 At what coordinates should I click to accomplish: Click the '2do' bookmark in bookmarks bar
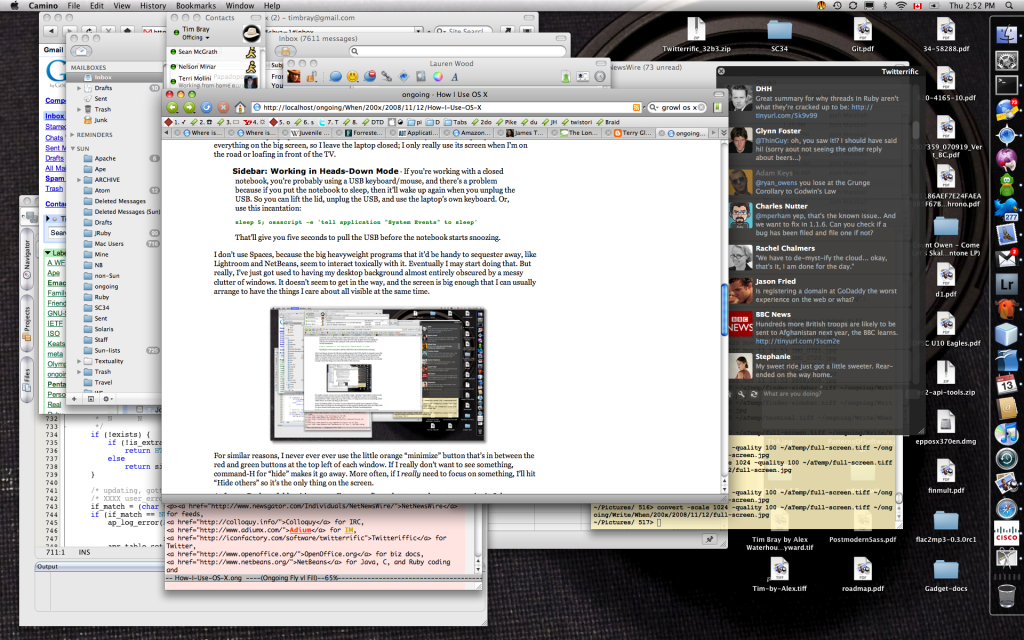click(x=481, y=122)
